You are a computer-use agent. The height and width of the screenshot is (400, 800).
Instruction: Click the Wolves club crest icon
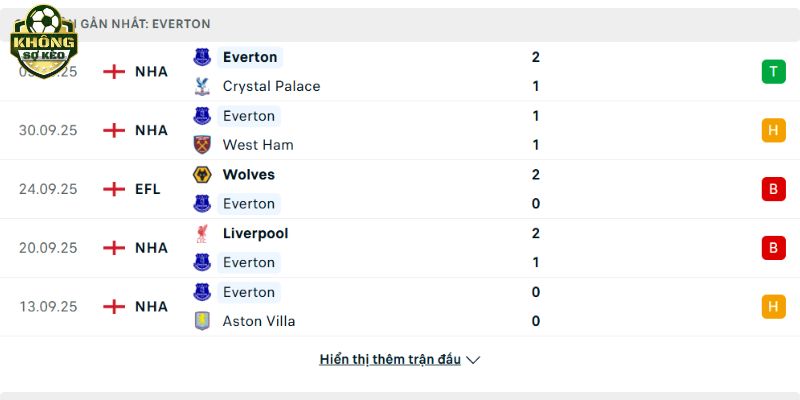(202, 174)
